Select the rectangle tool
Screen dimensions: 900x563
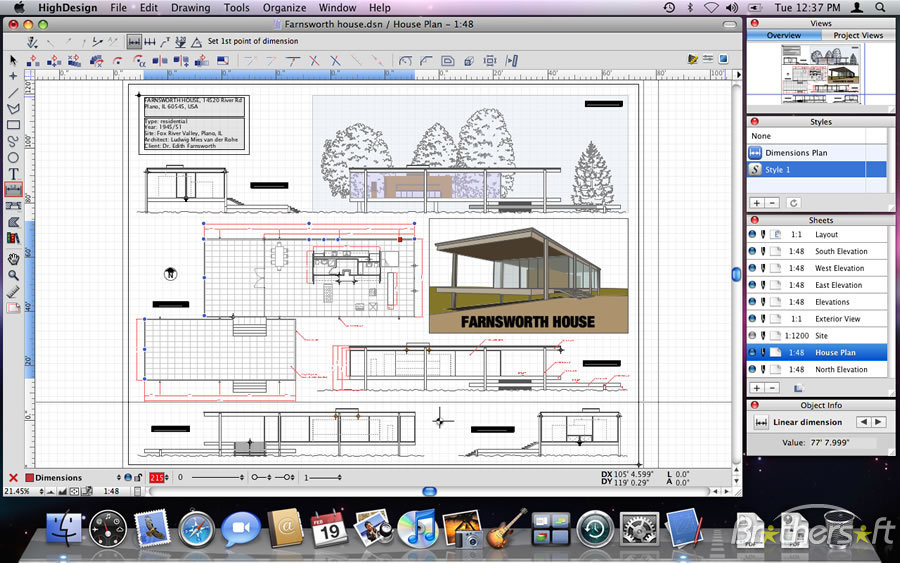click(x=13, y=125)
